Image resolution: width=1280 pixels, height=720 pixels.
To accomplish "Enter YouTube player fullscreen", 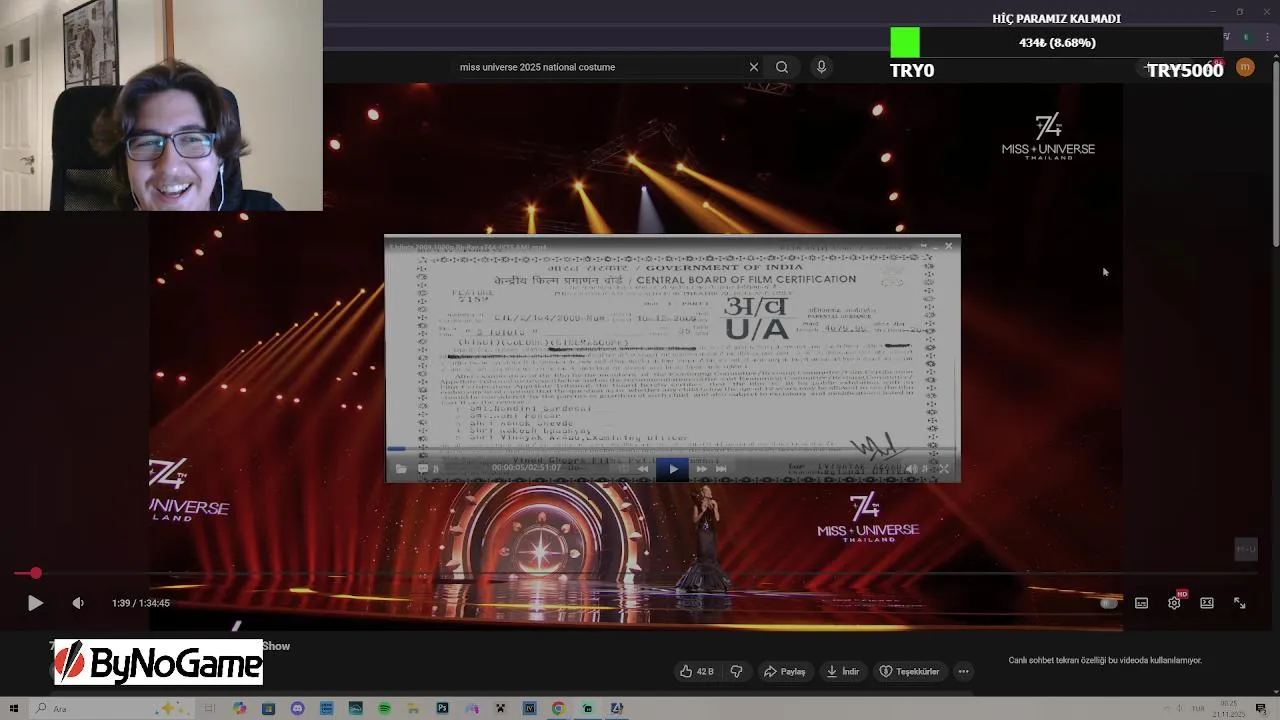I will 1240,603.
